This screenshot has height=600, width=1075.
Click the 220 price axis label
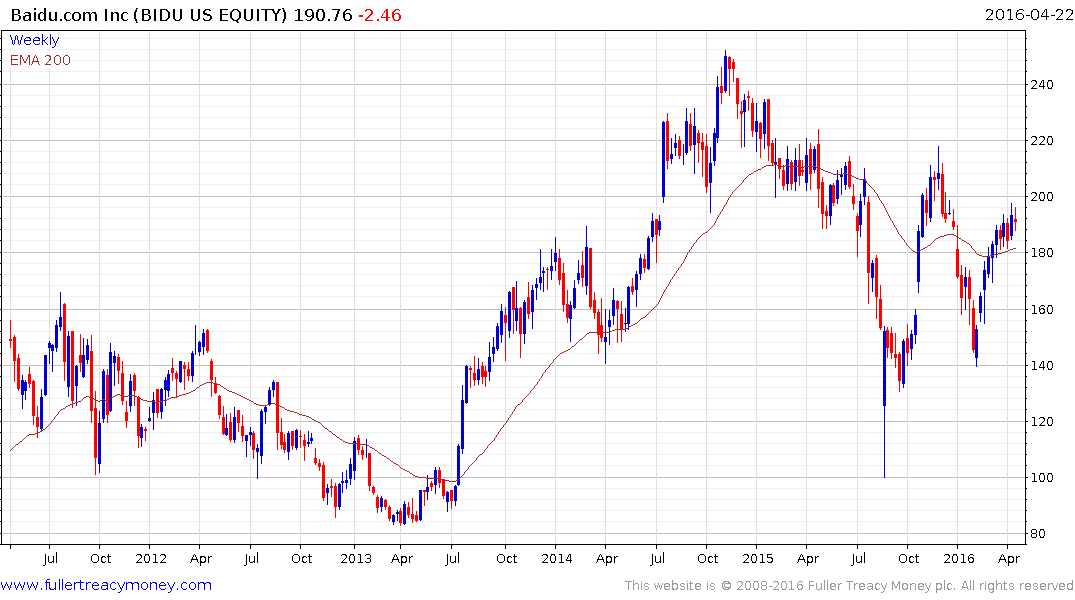tap(1042, 141)
